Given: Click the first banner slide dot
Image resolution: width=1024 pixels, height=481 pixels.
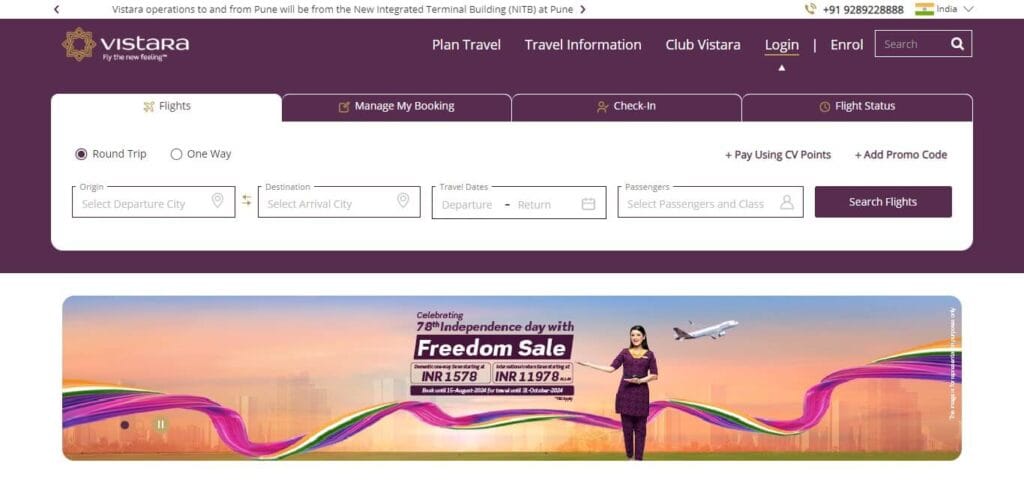Looking at the screenshot, I should point(125,425).
